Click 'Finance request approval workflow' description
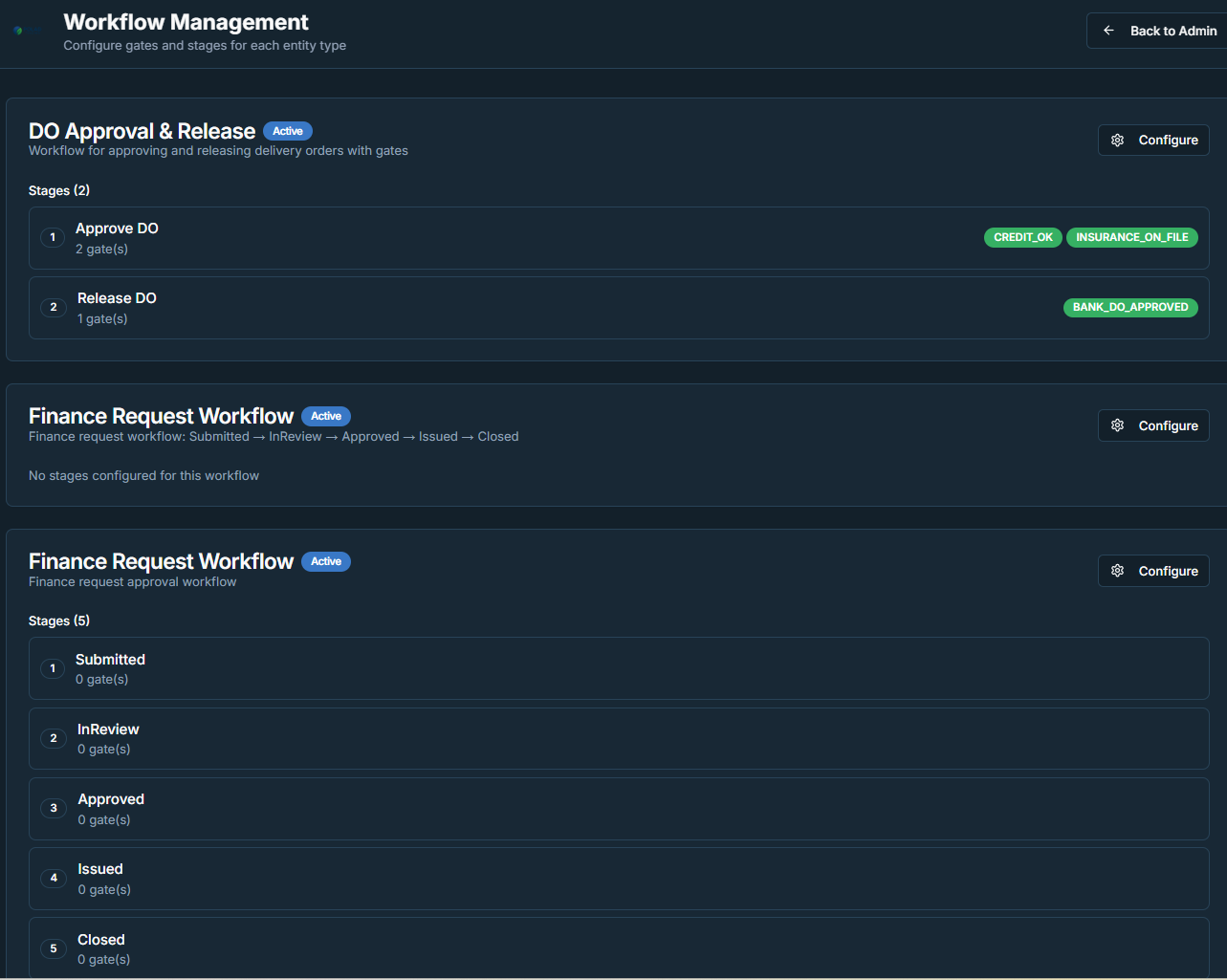1227x980 pixels. (132, 581)
